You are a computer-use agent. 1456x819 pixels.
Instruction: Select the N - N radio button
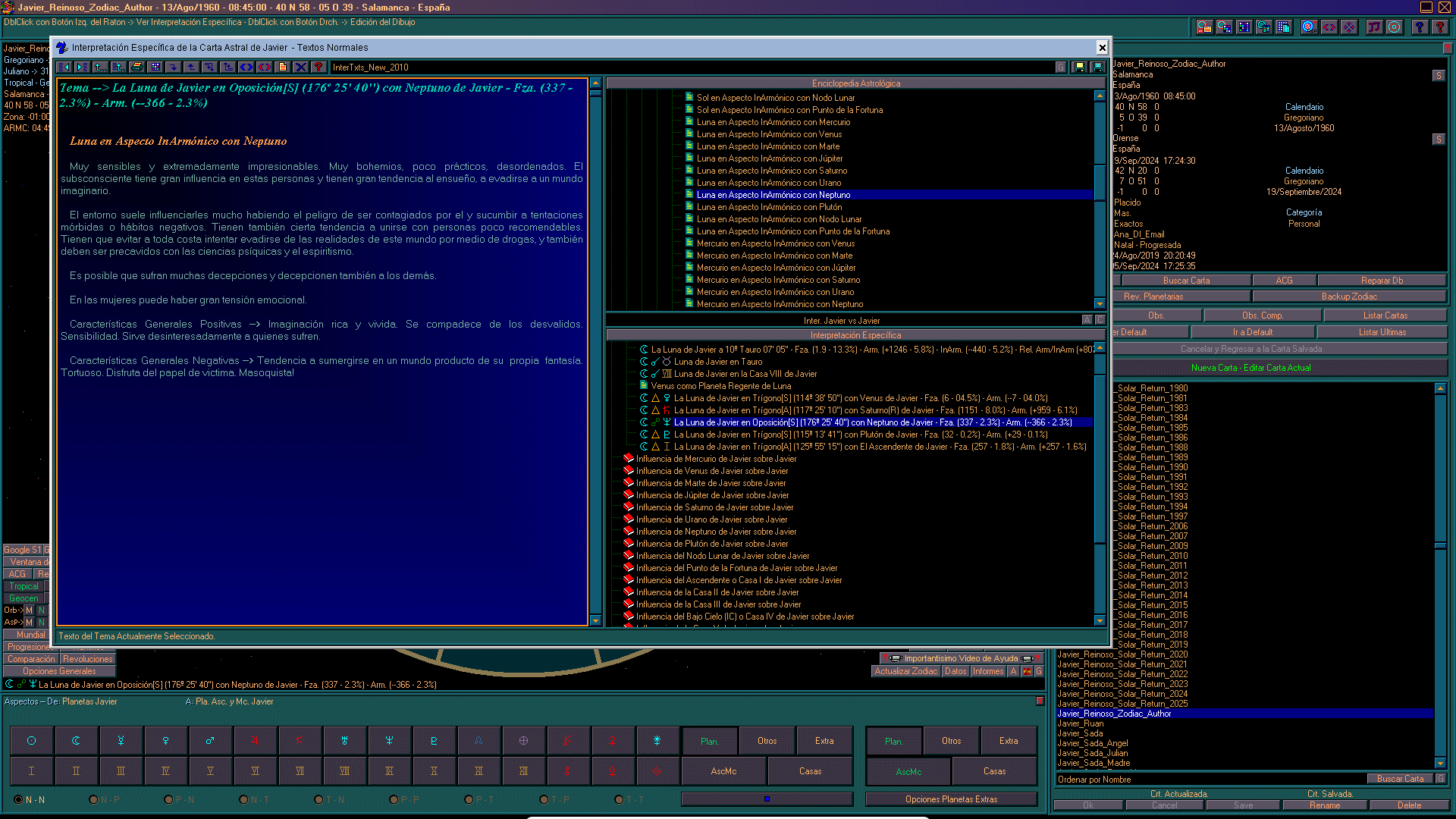(x=18, y=799)
